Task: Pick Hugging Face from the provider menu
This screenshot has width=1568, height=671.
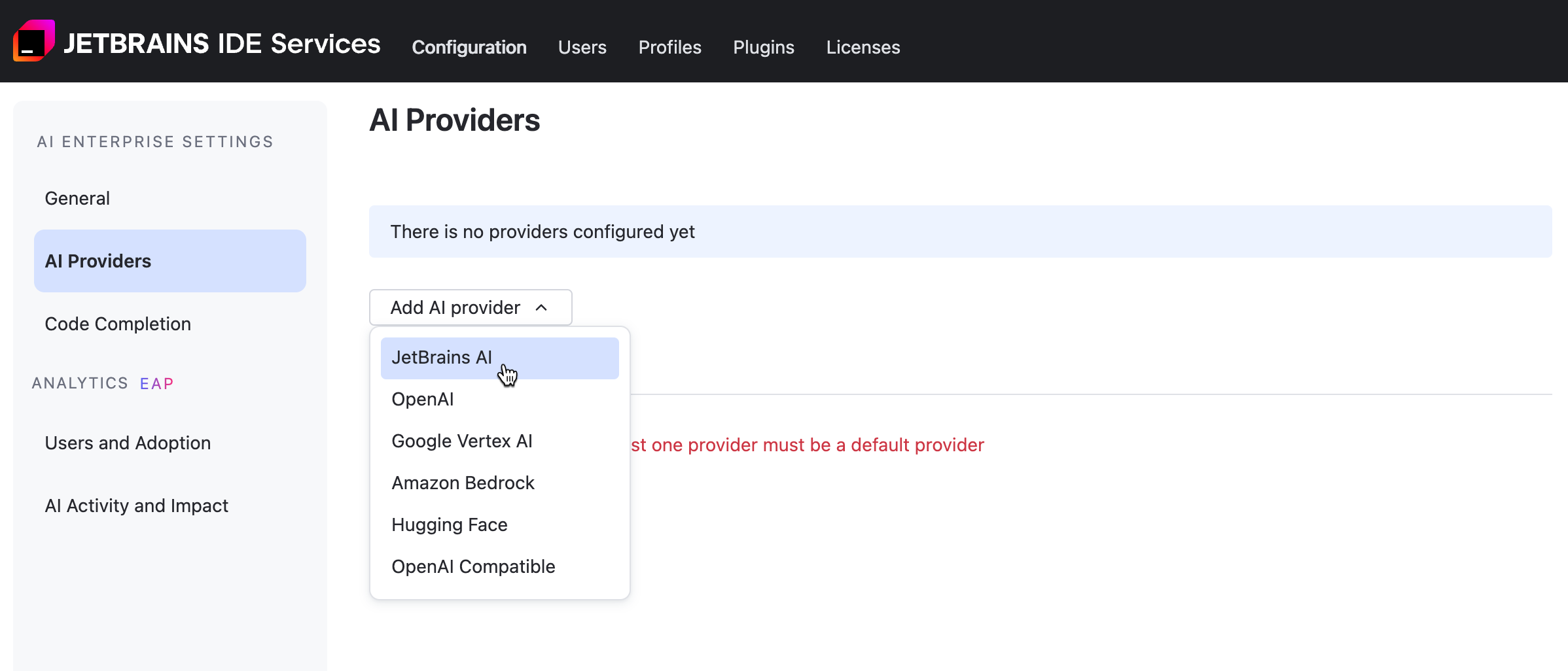Action: point(449,524)
